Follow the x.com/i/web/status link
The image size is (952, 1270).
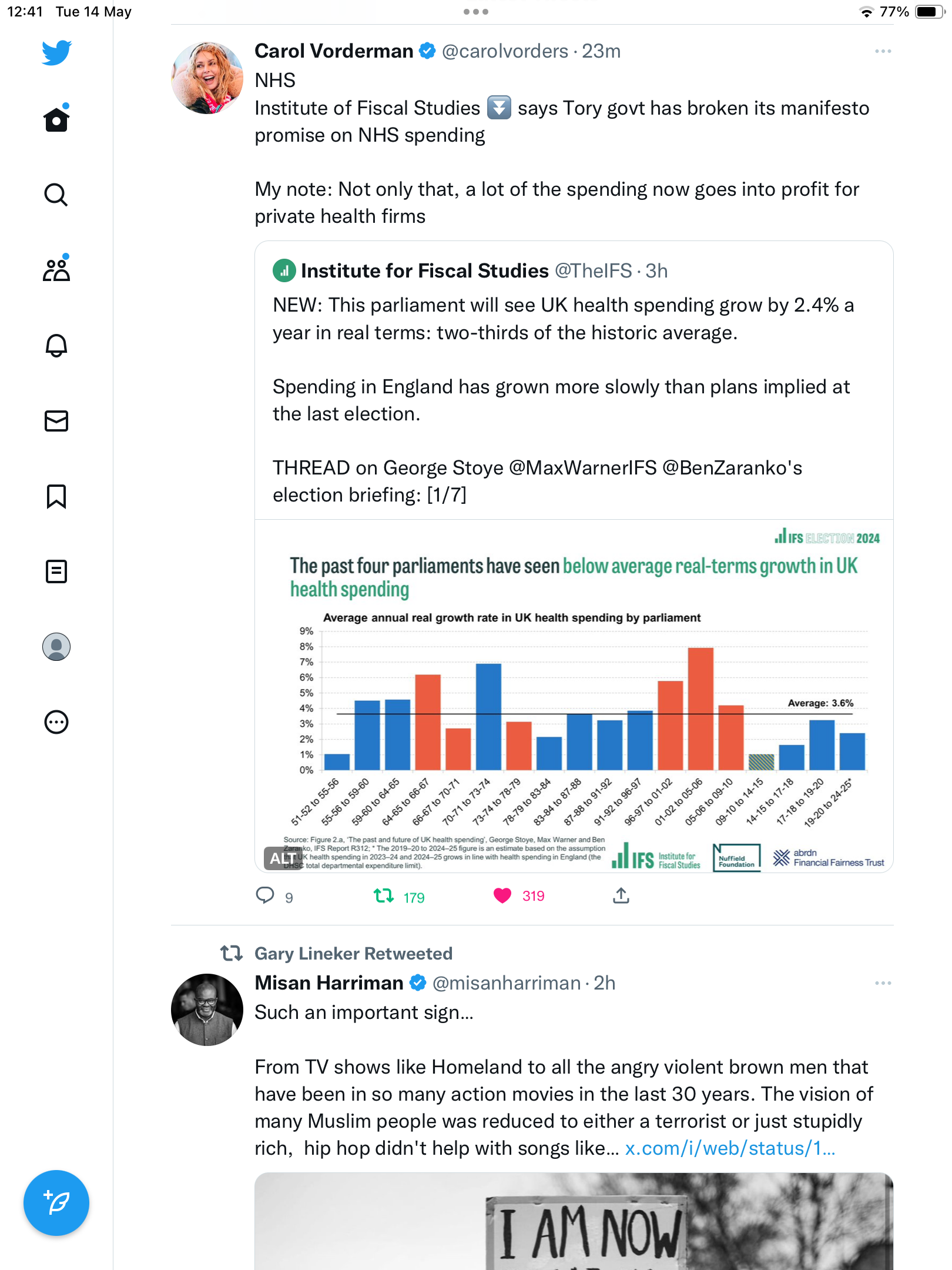tap(730, 1148)
